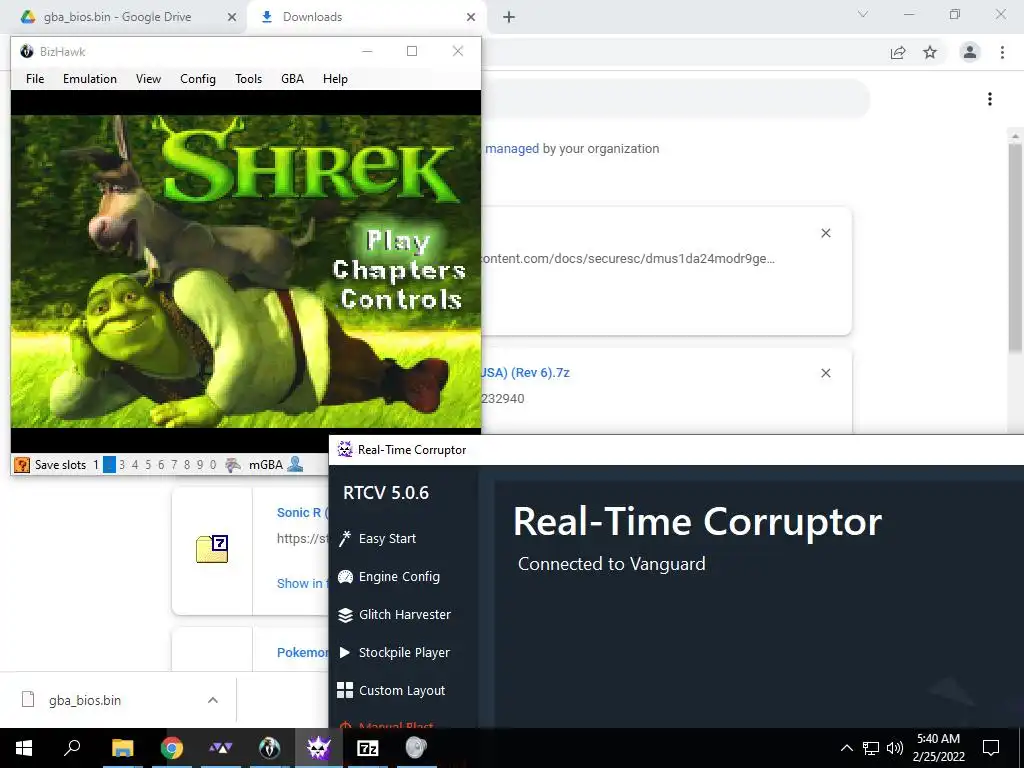Select save slot 8 in BizHawk
This screenshot has width=1024, height=768.
pos(187,465)
